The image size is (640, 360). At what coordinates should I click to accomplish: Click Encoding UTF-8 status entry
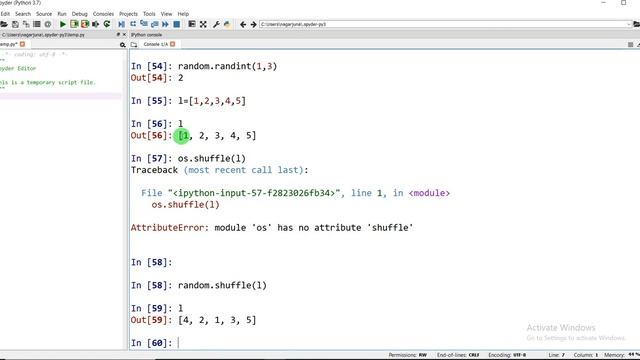[x=507, y=355]
